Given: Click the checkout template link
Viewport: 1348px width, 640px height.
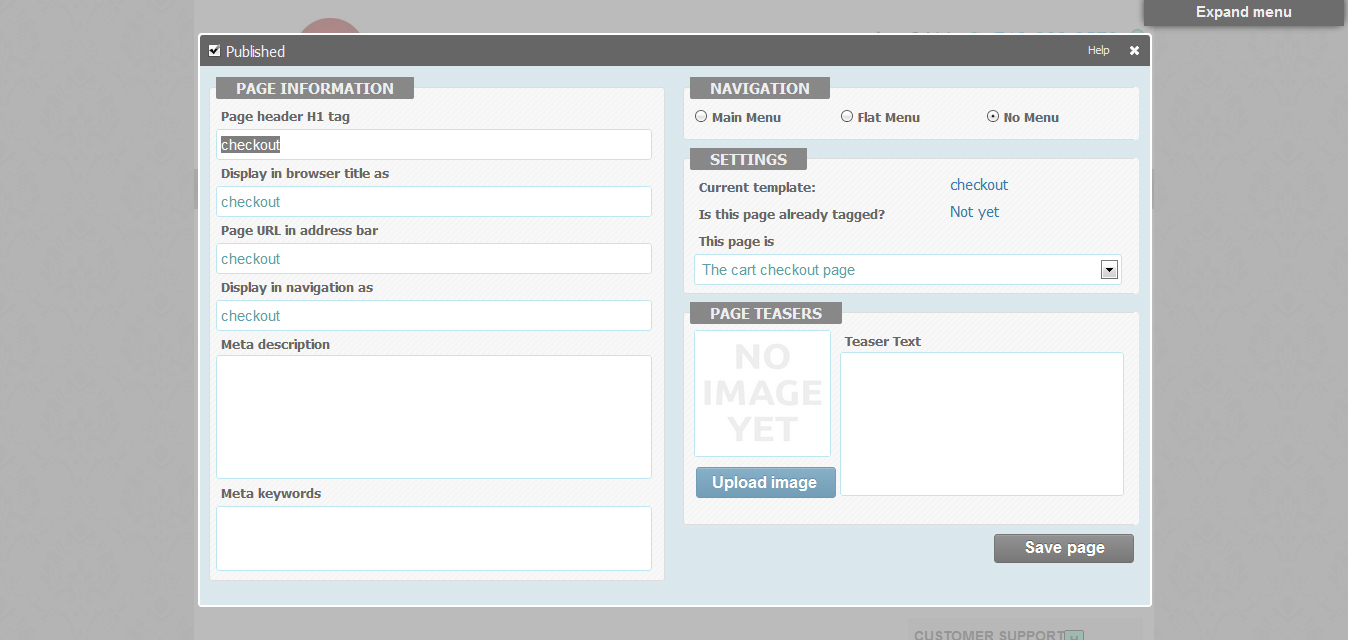Looking at the screenshot, I should coord(978,185).
